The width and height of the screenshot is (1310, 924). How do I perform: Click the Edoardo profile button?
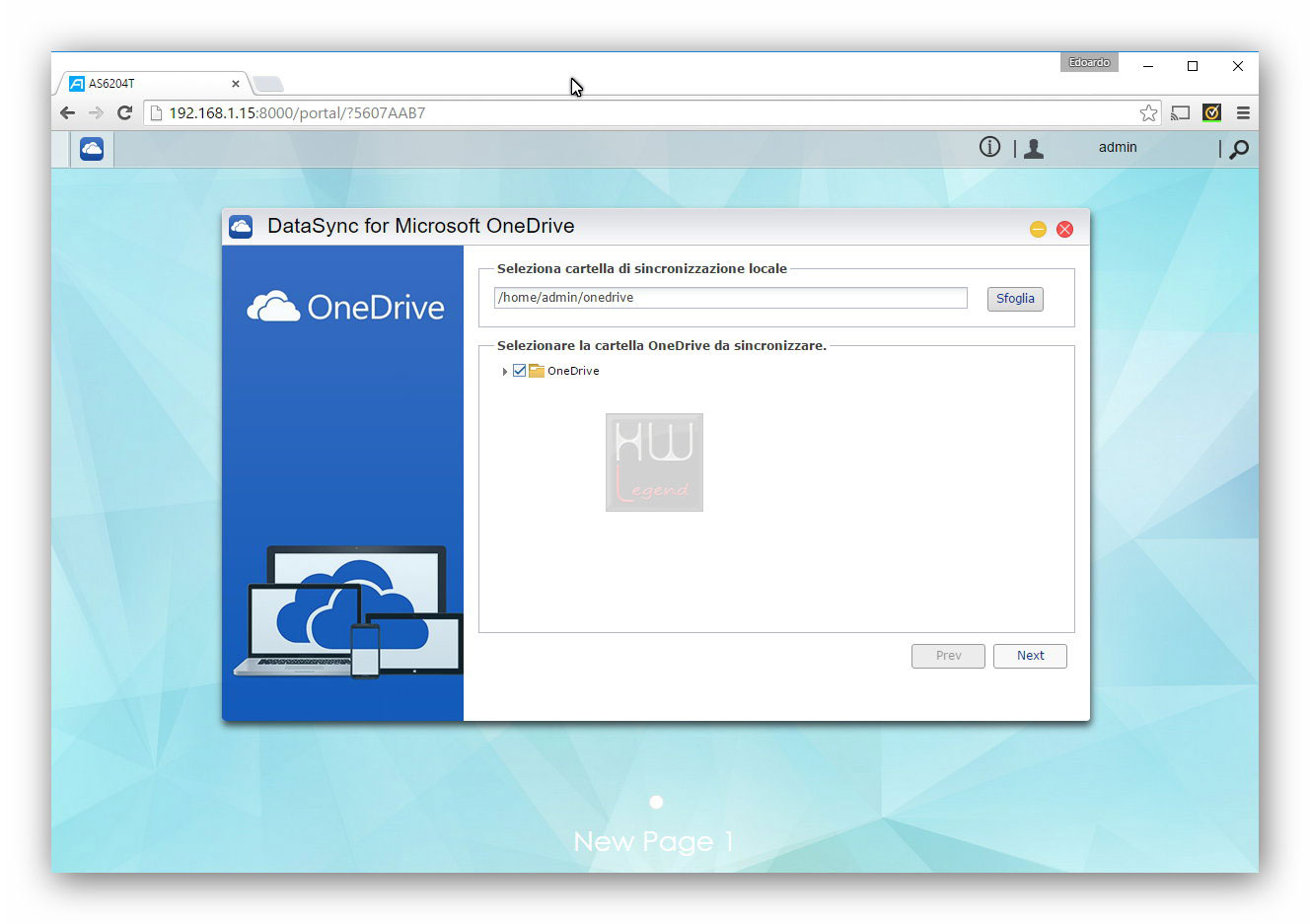click(x=1089, y=62)
